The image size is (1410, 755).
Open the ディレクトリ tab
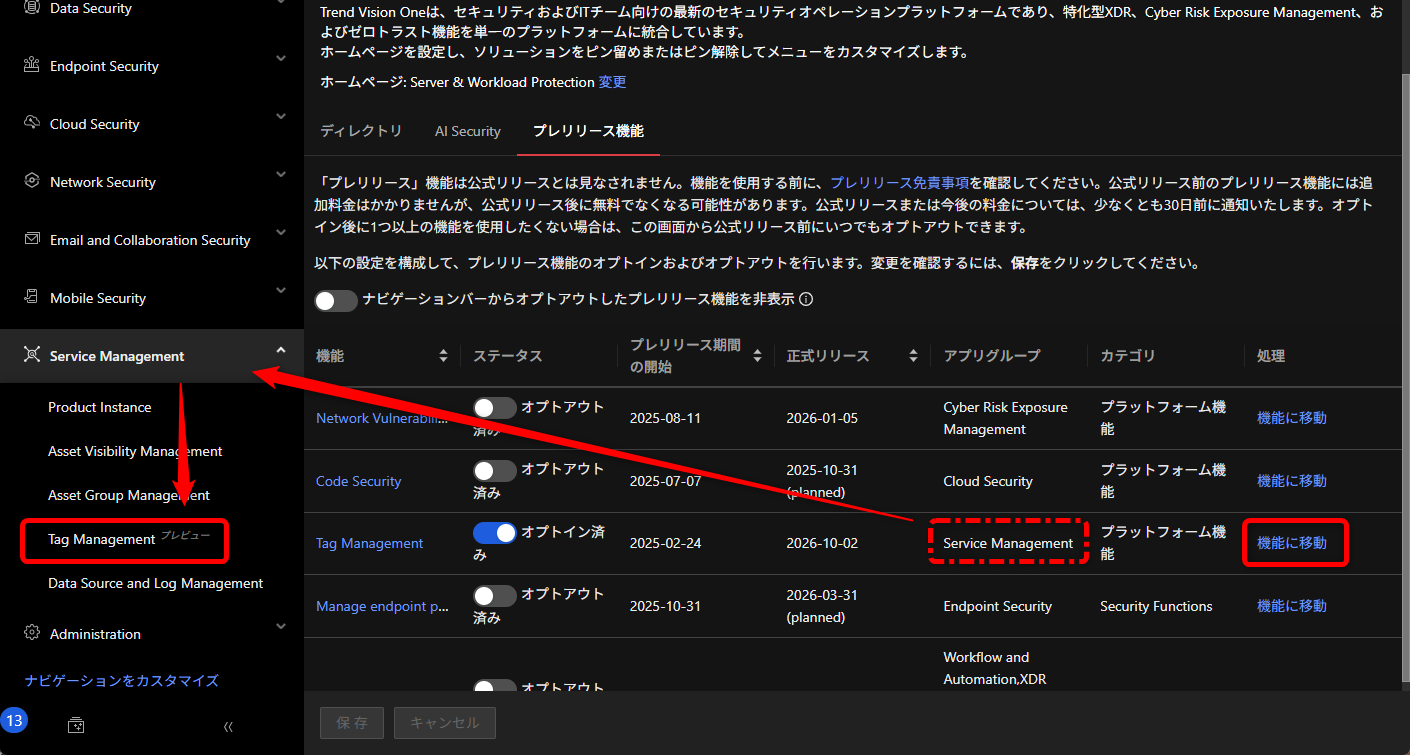point(361,131)
